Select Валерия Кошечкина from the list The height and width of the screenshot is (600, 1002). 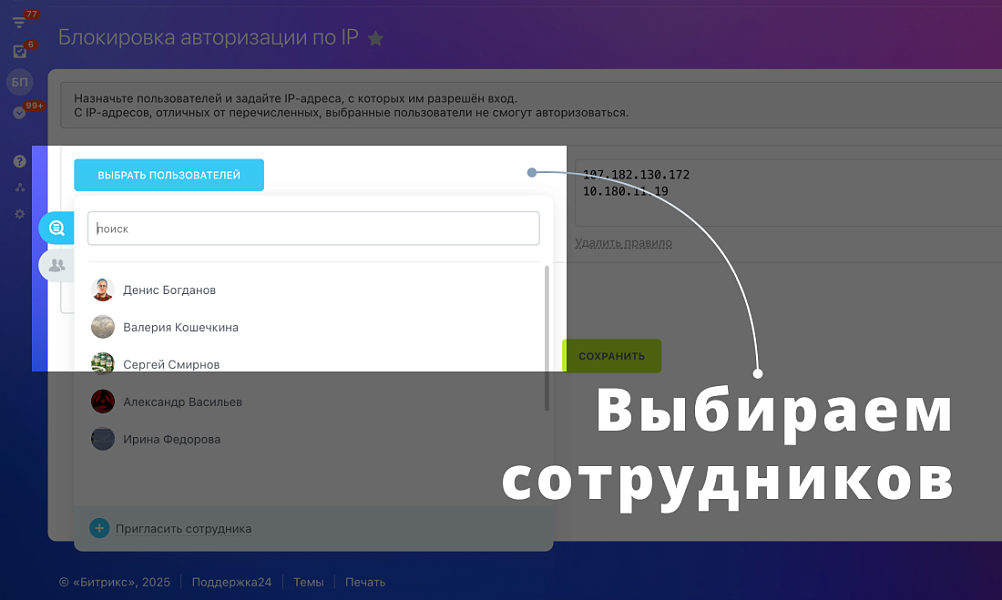180,327
